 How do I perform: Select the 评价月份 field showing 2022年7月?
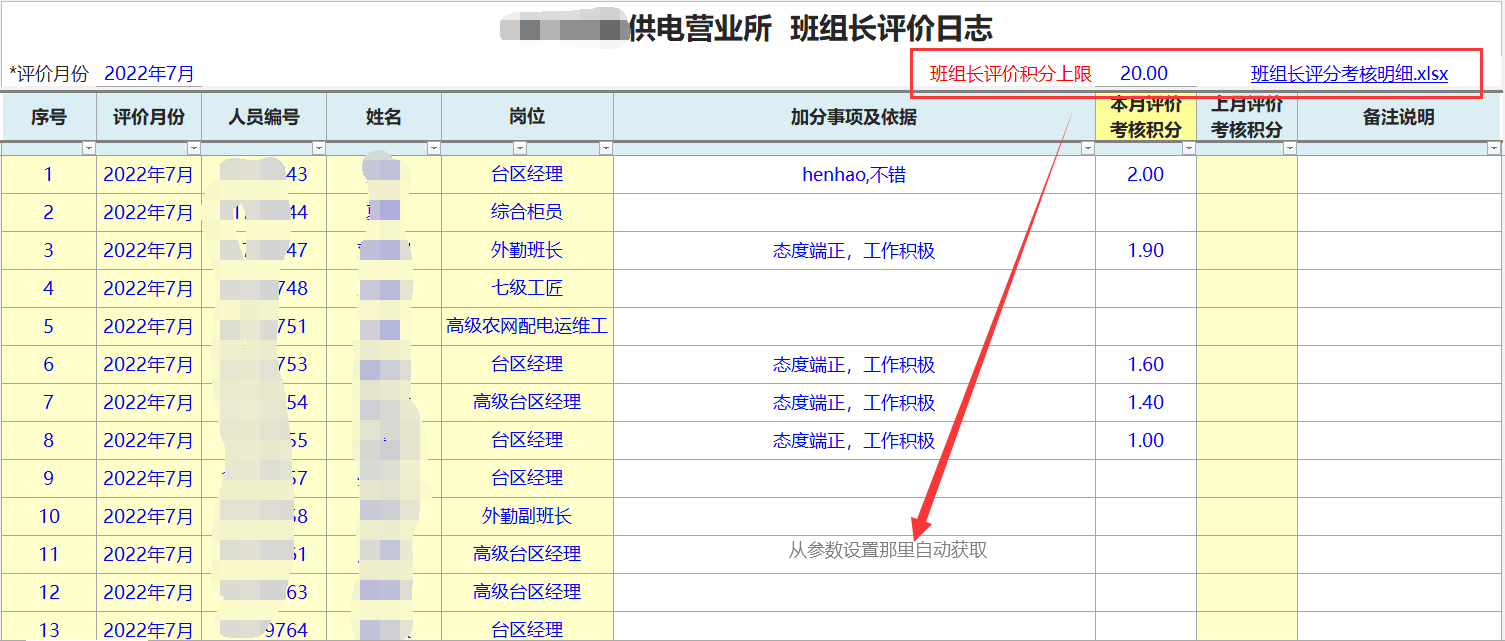click(149, 74)
